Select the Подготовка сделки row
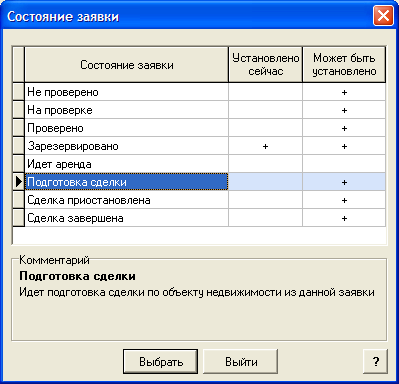Viewport: 399px width, 384px height. [x=199, y=182]
